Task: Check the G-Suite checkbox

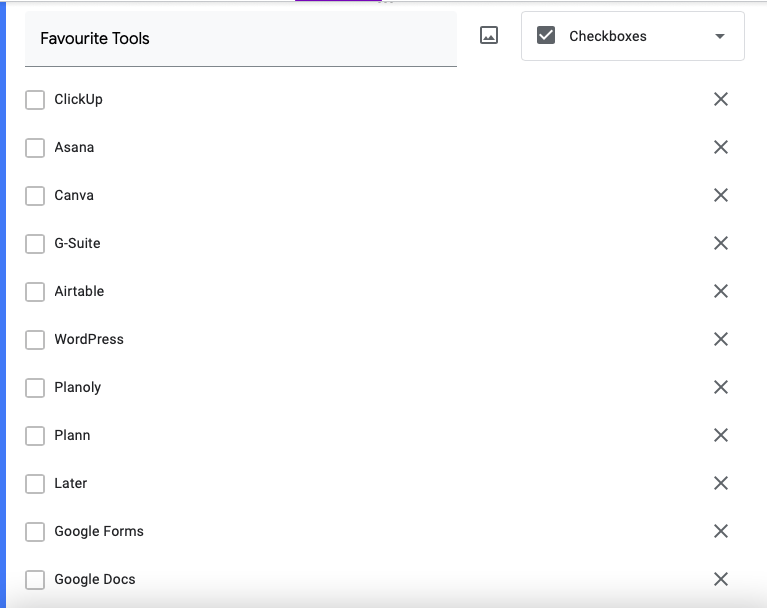Action: click(x=35, y=244)
